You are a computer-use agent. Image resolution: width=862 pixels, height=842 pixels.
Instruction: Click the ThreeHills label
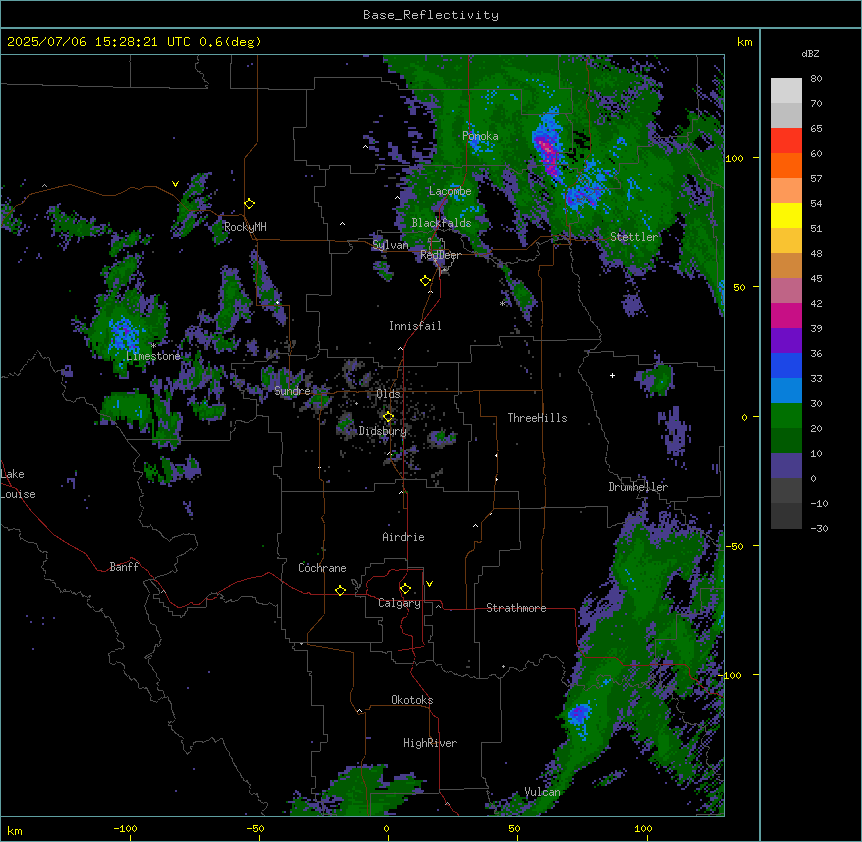(537, 418)
